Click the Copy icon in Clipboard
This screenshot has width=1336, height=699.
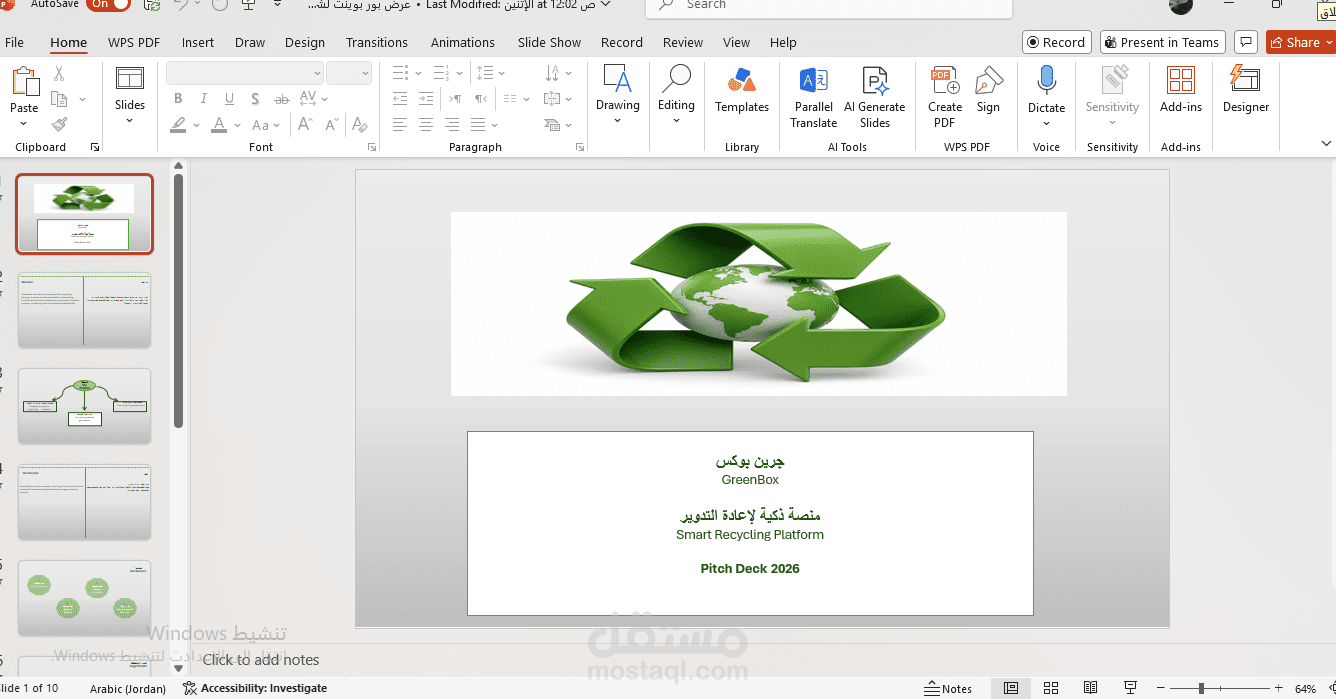59,99
